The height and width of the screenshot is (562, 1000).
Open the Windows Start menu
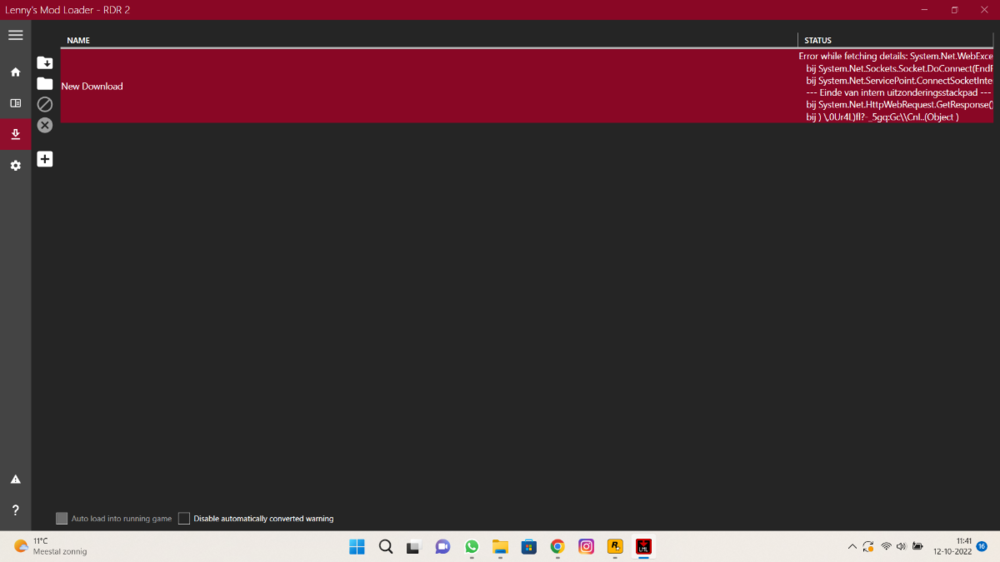[357, 547]
